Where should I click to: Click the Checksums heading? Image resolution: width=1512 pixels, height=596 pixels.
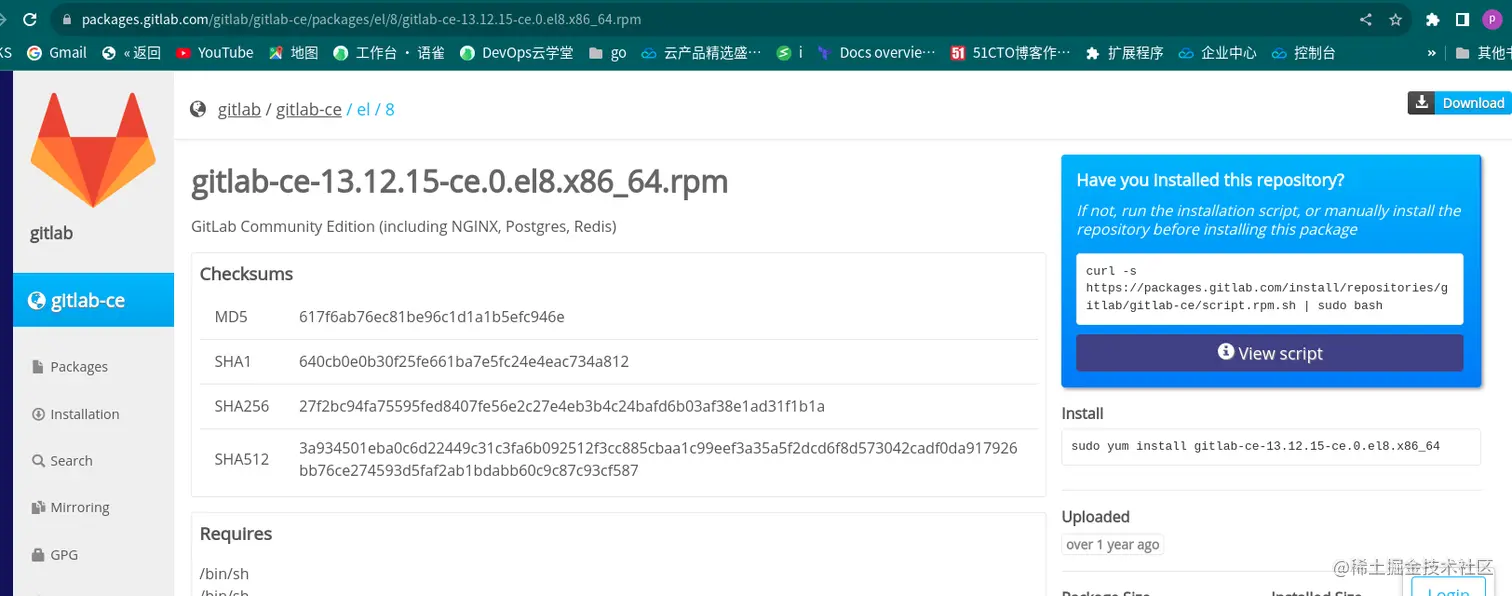(246, 274)
